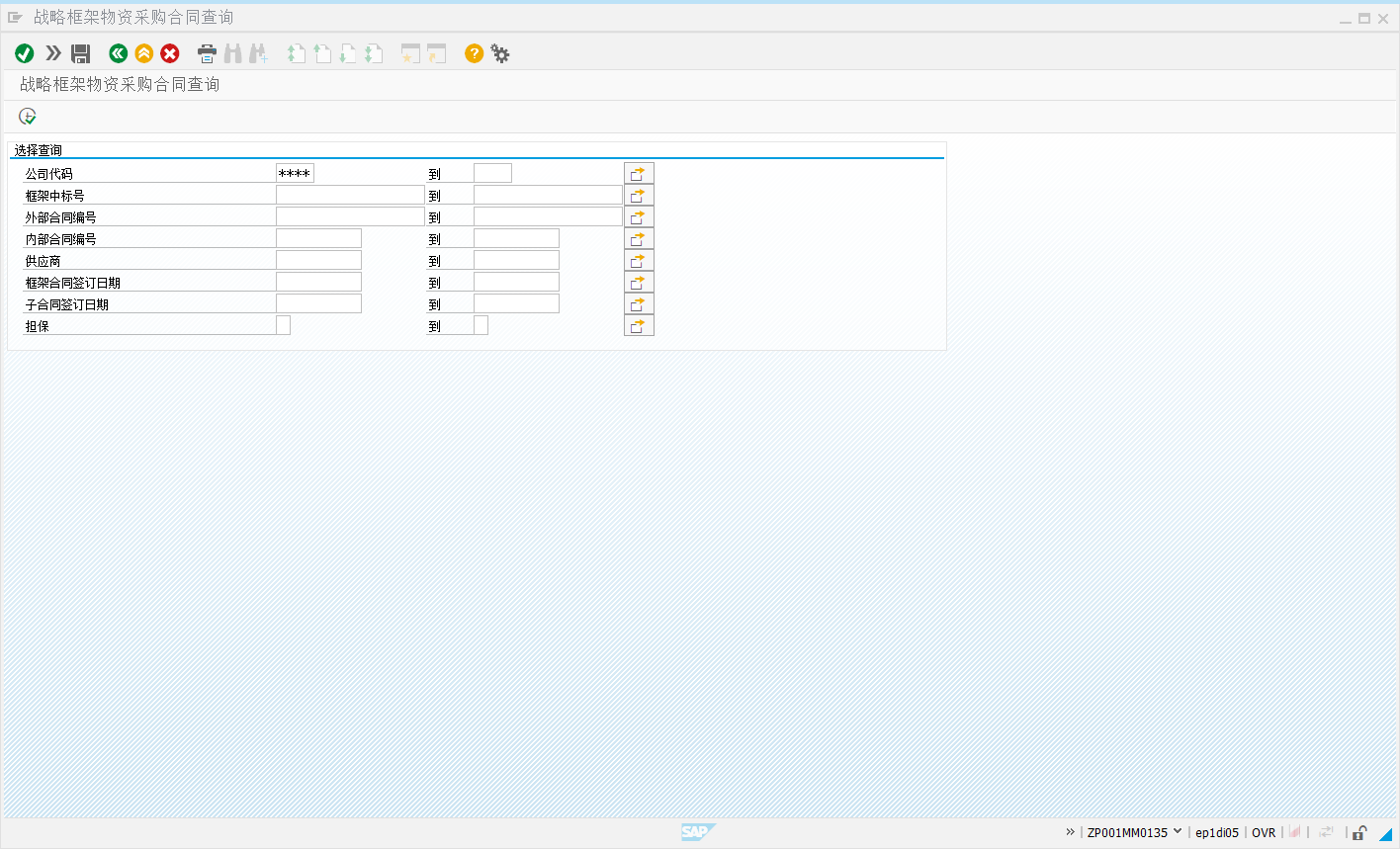Click the green Enter checkmark icon
1400x849 pixels.
point(25,53)
